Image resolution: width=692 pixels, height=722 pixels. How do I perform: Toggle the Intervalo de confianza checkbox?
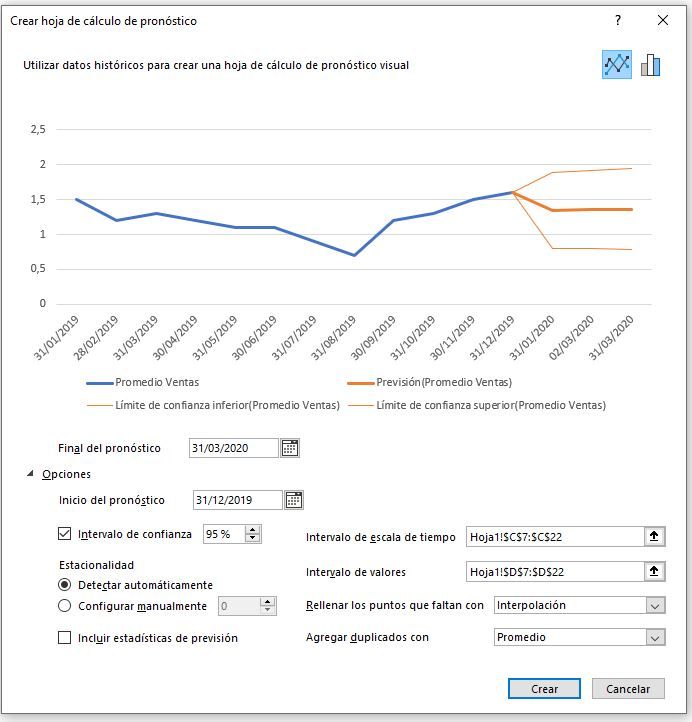(x=64, y=534)
